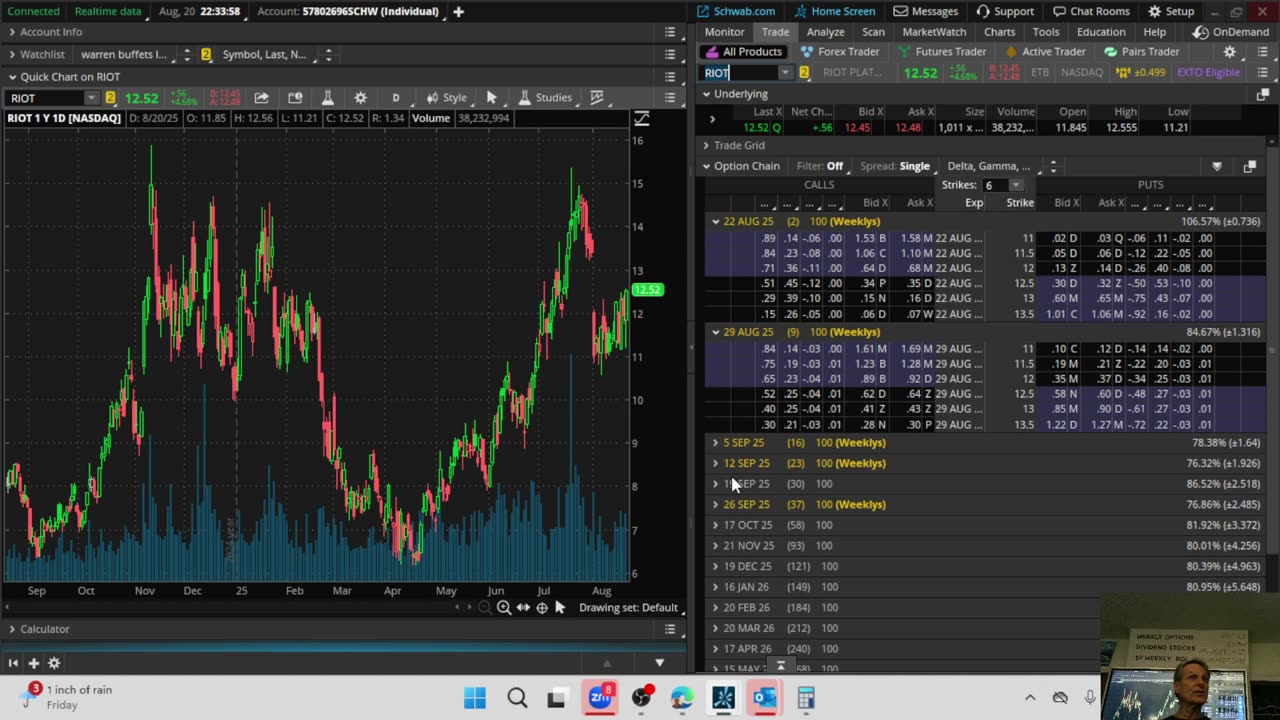
Task: Click the chart drawing icon above price axis
Action: point(642,119)
